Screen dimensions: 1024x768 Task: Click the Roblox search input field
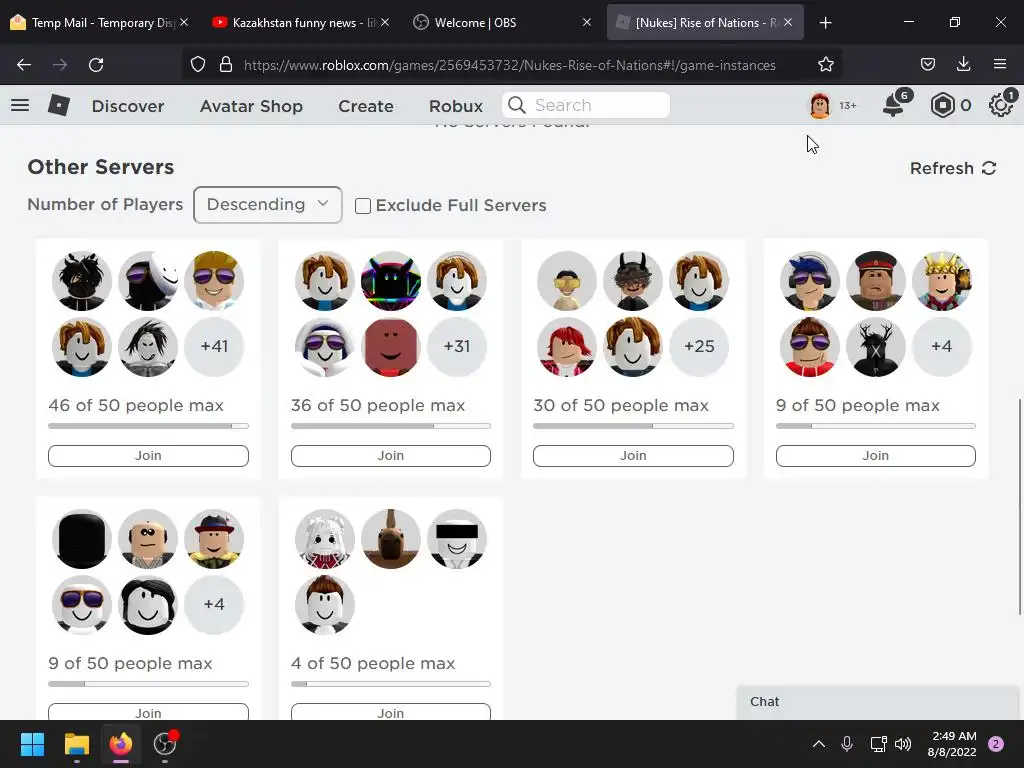(586, 105)
